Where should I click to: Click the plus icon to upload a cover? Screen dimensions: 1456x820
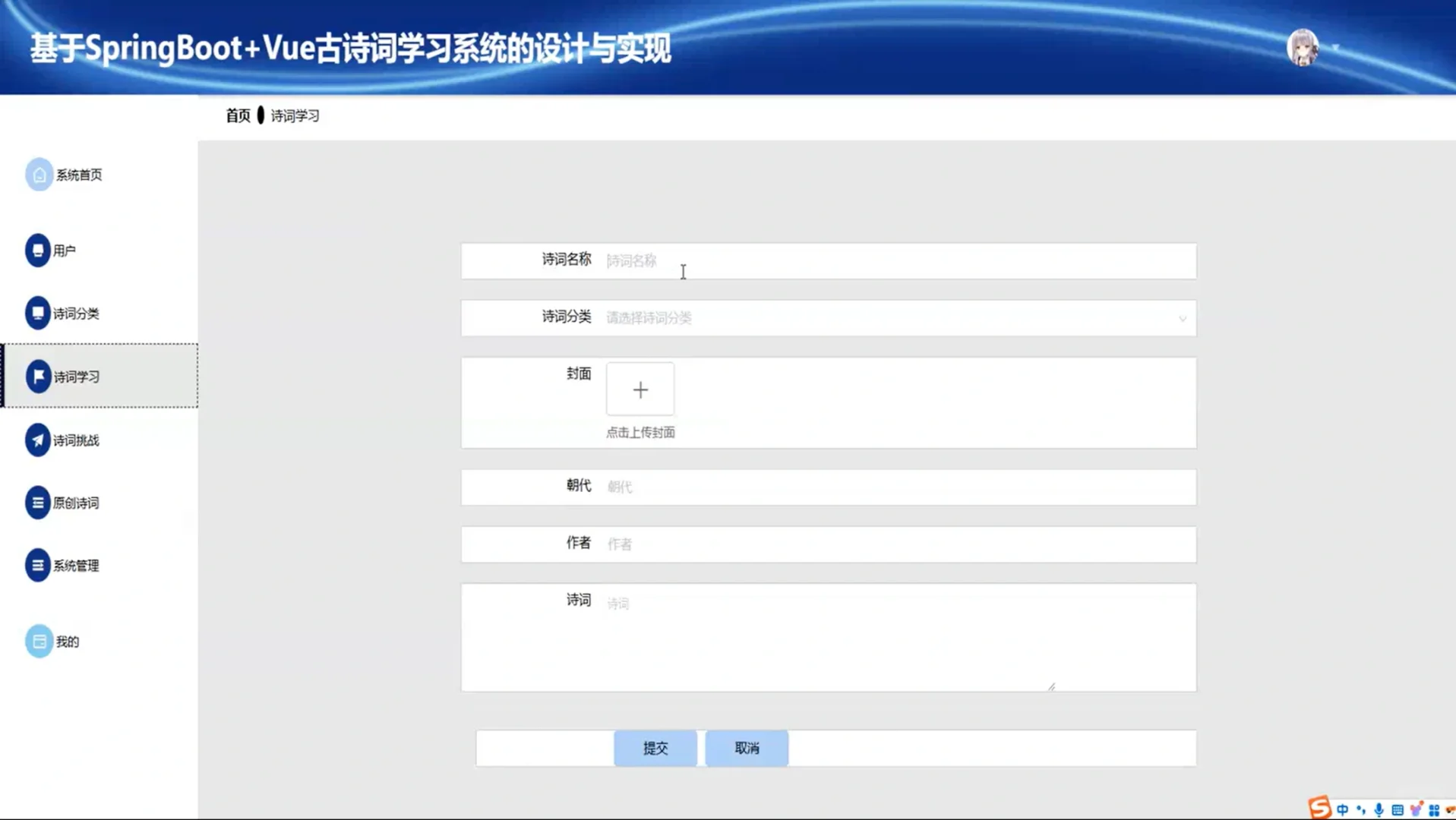640,389
